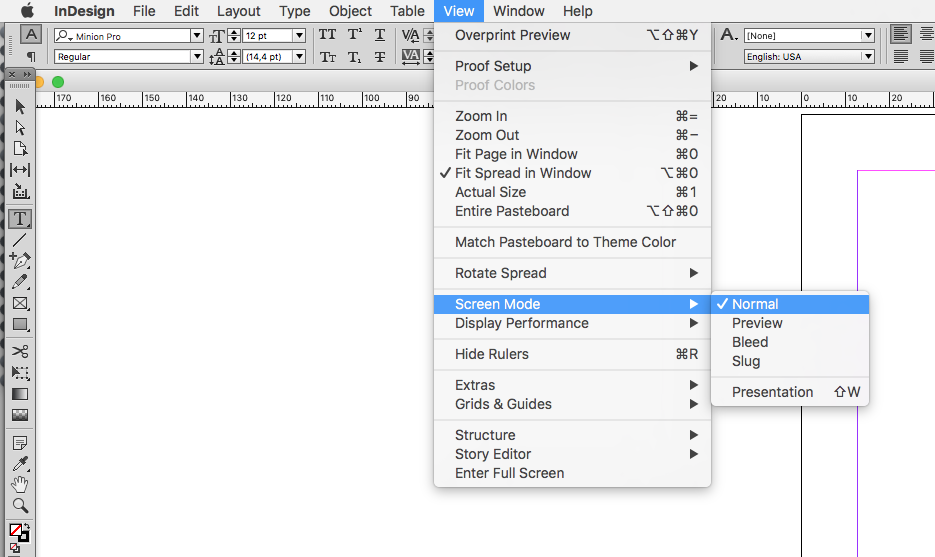Select the Free Transform tool

(20, 373)
